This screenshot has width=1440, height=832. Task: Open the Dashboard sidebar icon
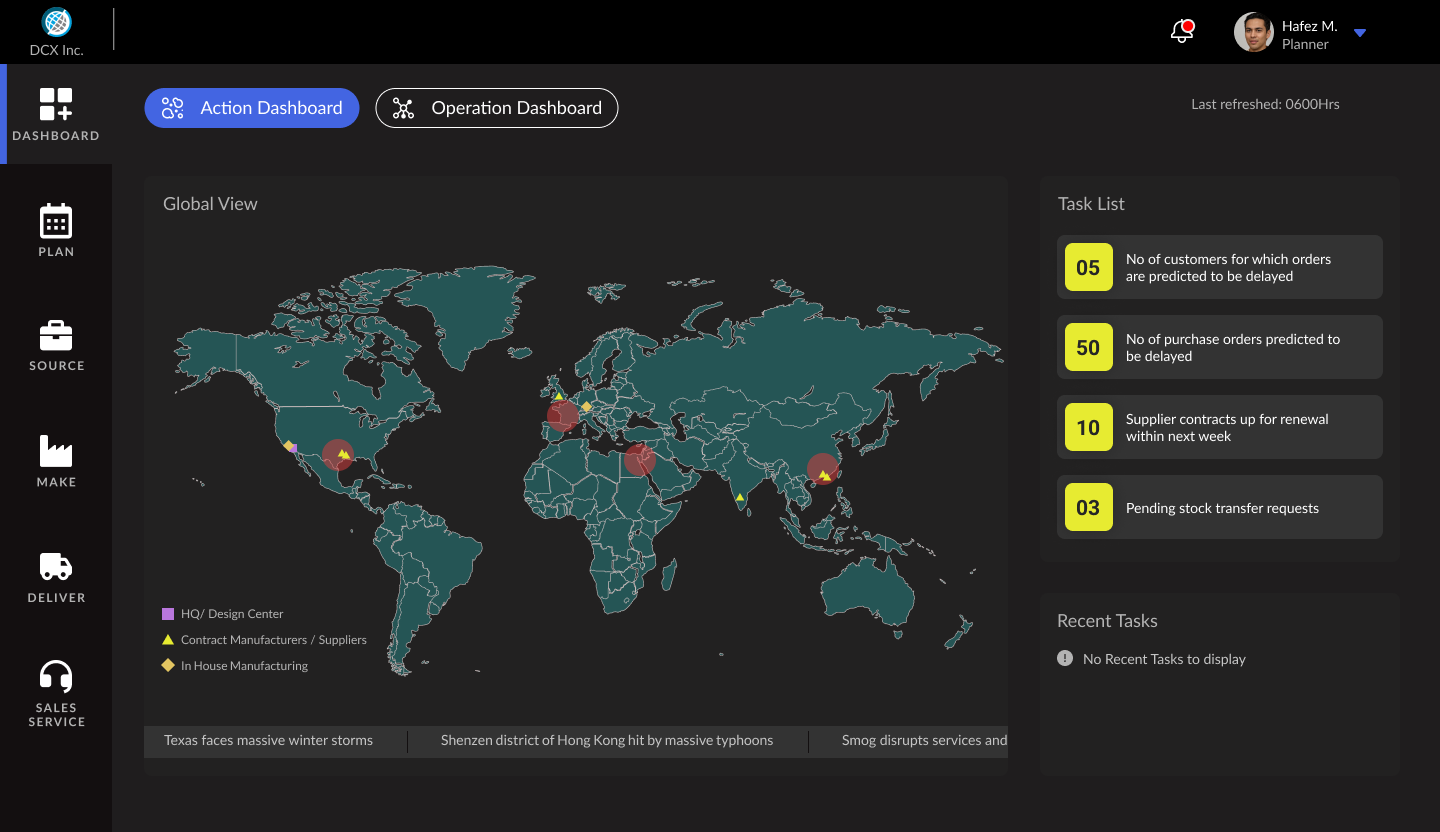56,104
